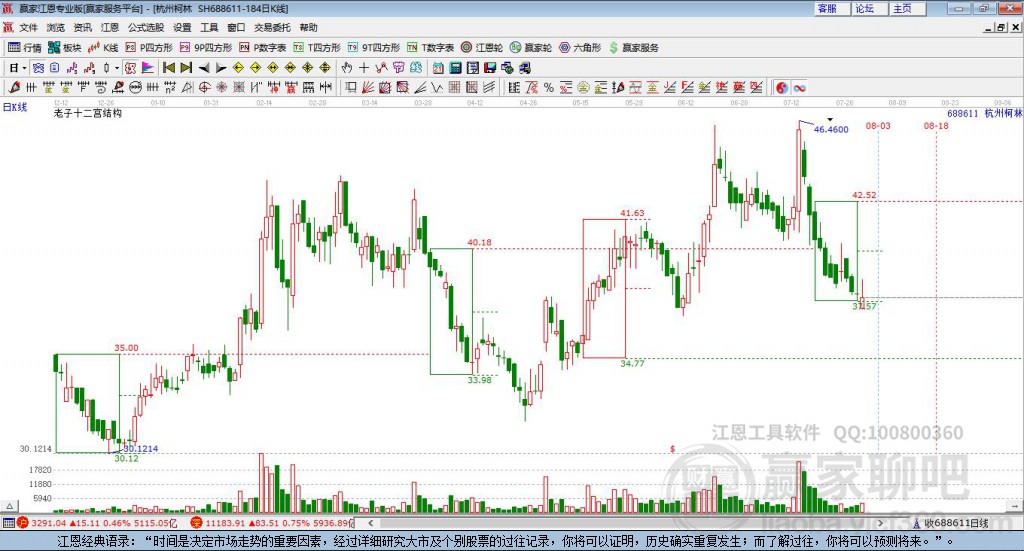
Task: Open the 行情 market quotes view
Action: coord(24,48)
